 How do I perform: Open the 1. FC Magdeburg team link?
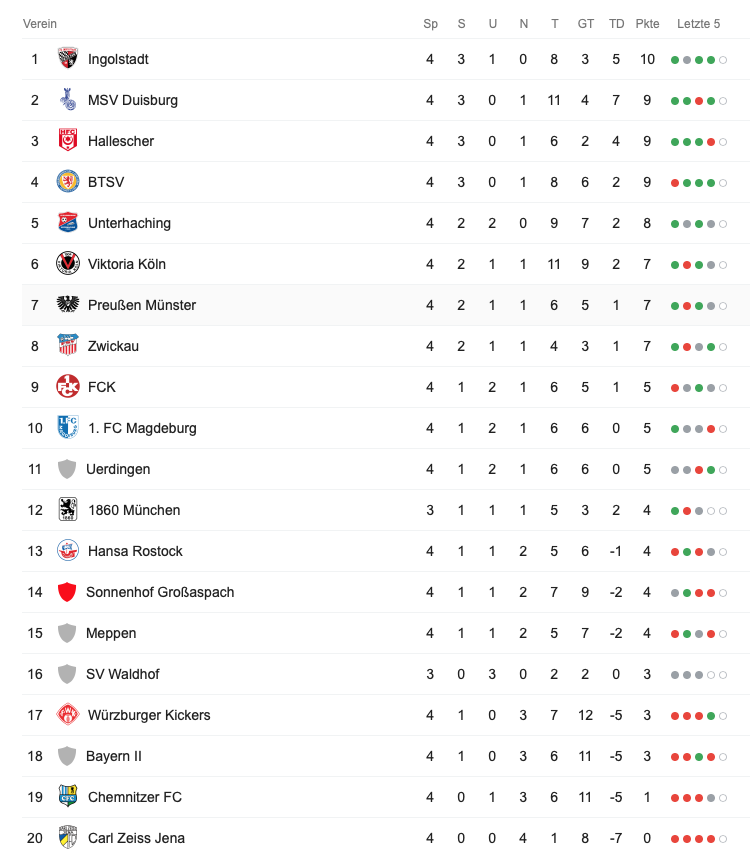pos(142,428)
